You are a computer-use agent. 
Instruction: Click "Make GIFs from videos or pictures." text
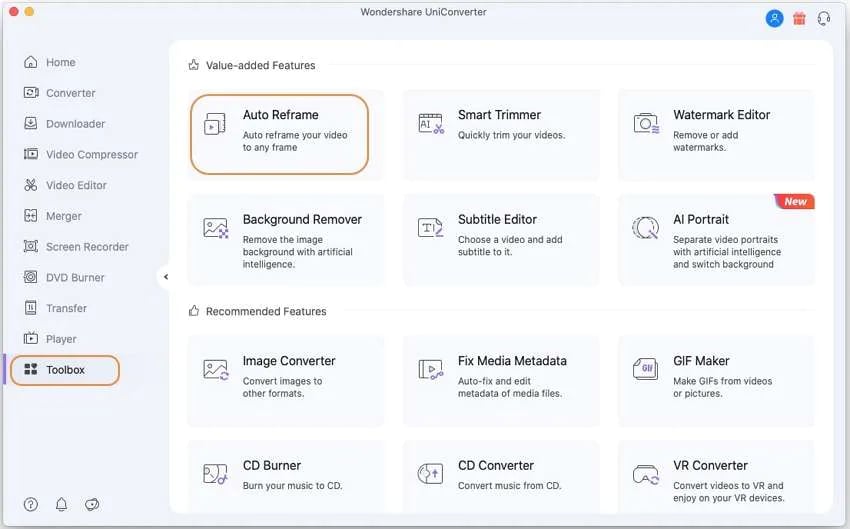[x=723, y=388]
